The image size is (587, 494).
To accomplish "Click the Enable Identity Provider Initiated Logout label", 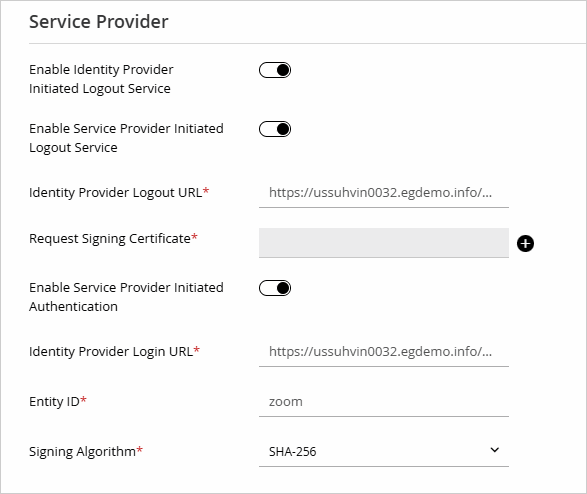I will click(x=101, y=79).
